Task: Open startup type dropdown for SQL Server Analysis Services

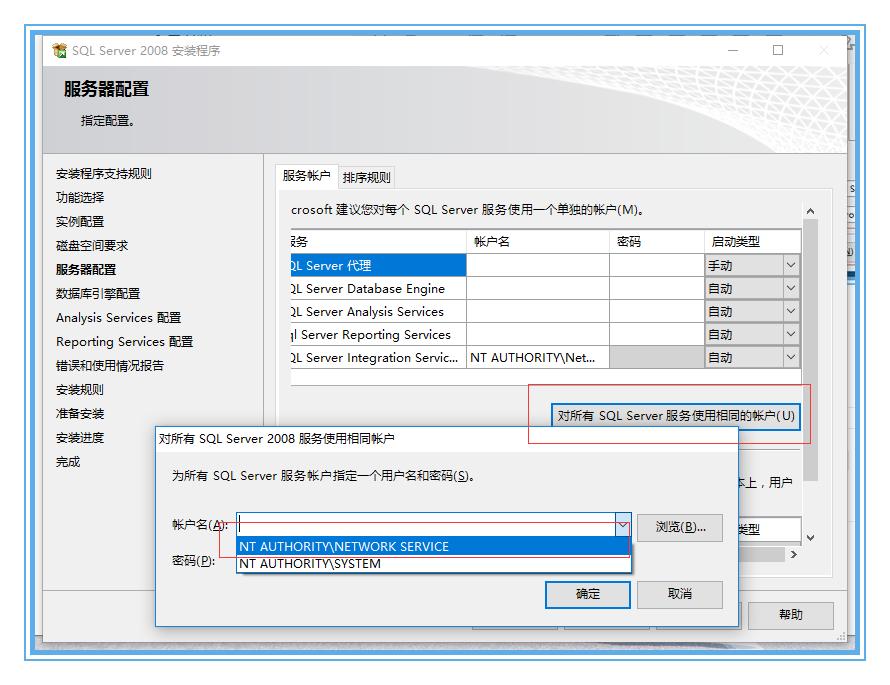Action: (791, 311)
